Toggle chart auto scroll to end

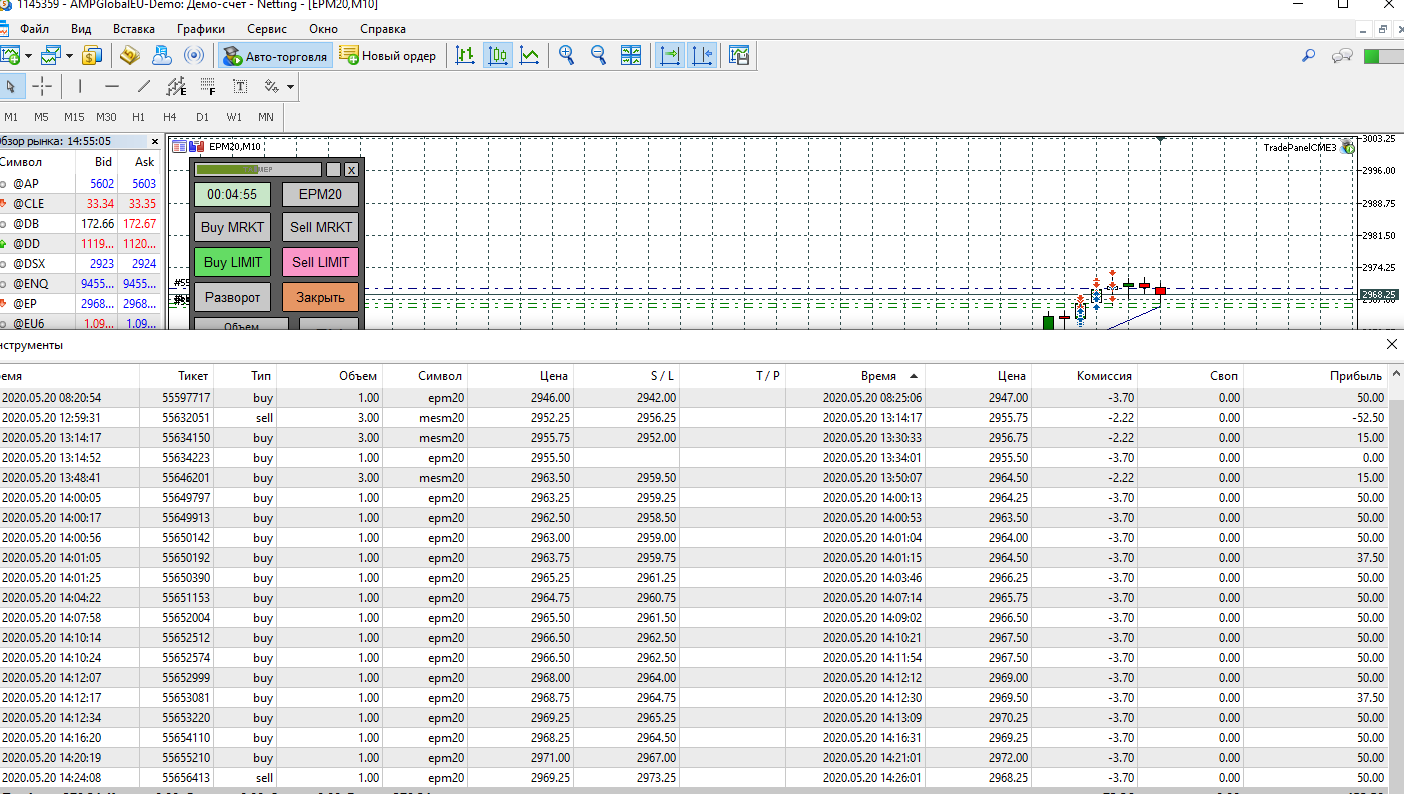click(669, 56)
